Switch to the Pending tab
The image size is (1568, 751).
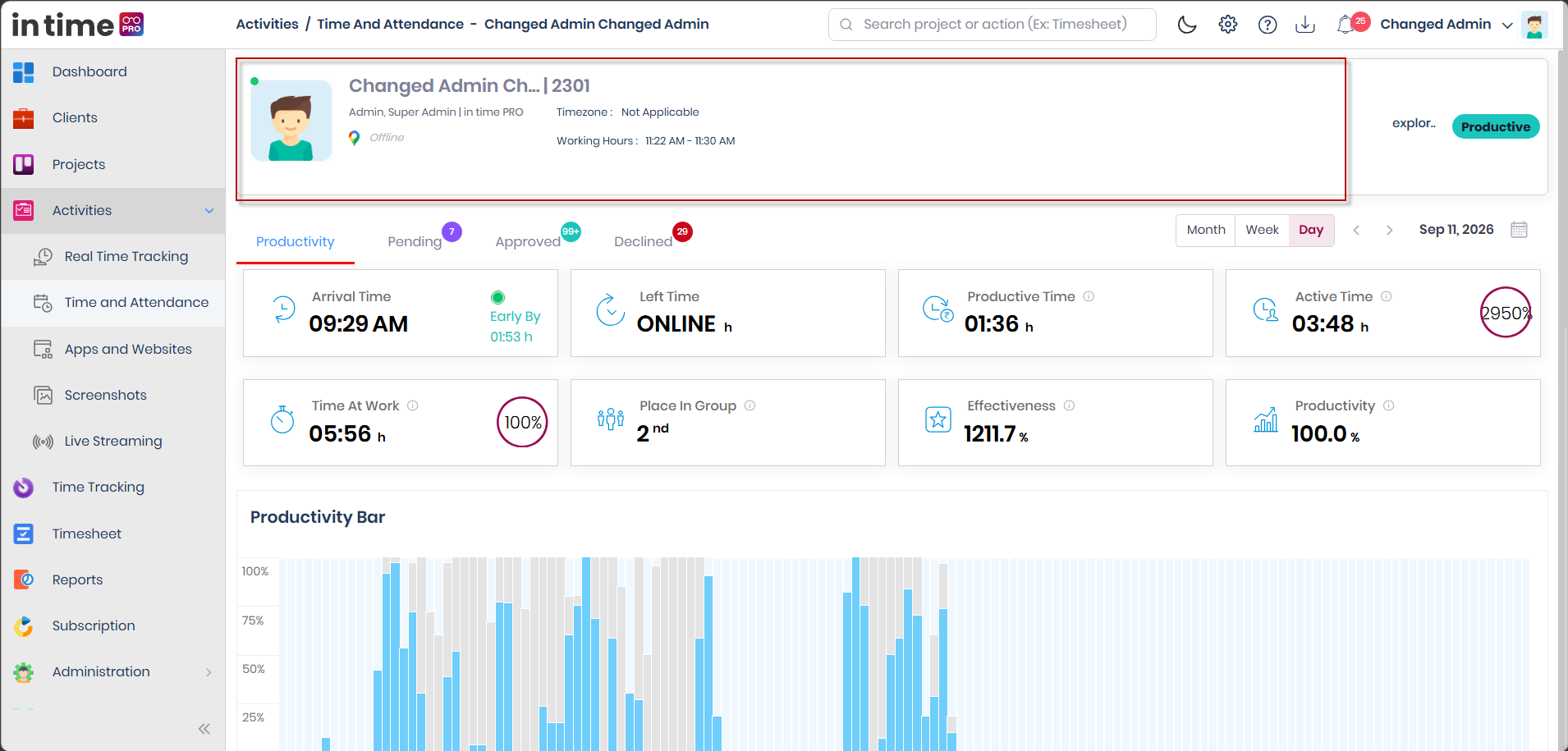(x=415, y=242)
